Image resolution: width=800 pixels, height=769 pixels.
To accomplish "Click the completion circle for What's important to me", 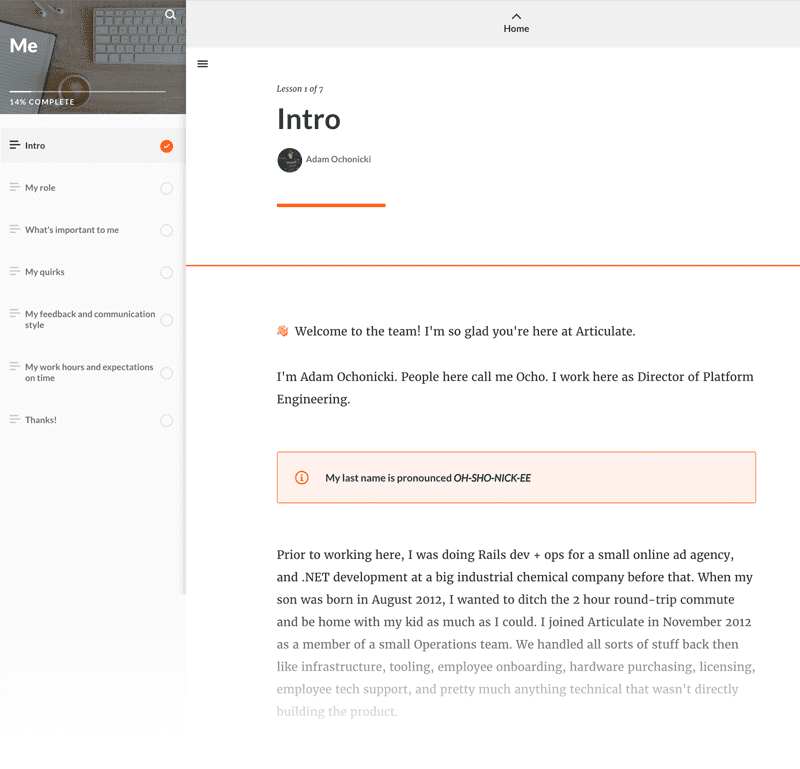I will [x=166, y=230].
